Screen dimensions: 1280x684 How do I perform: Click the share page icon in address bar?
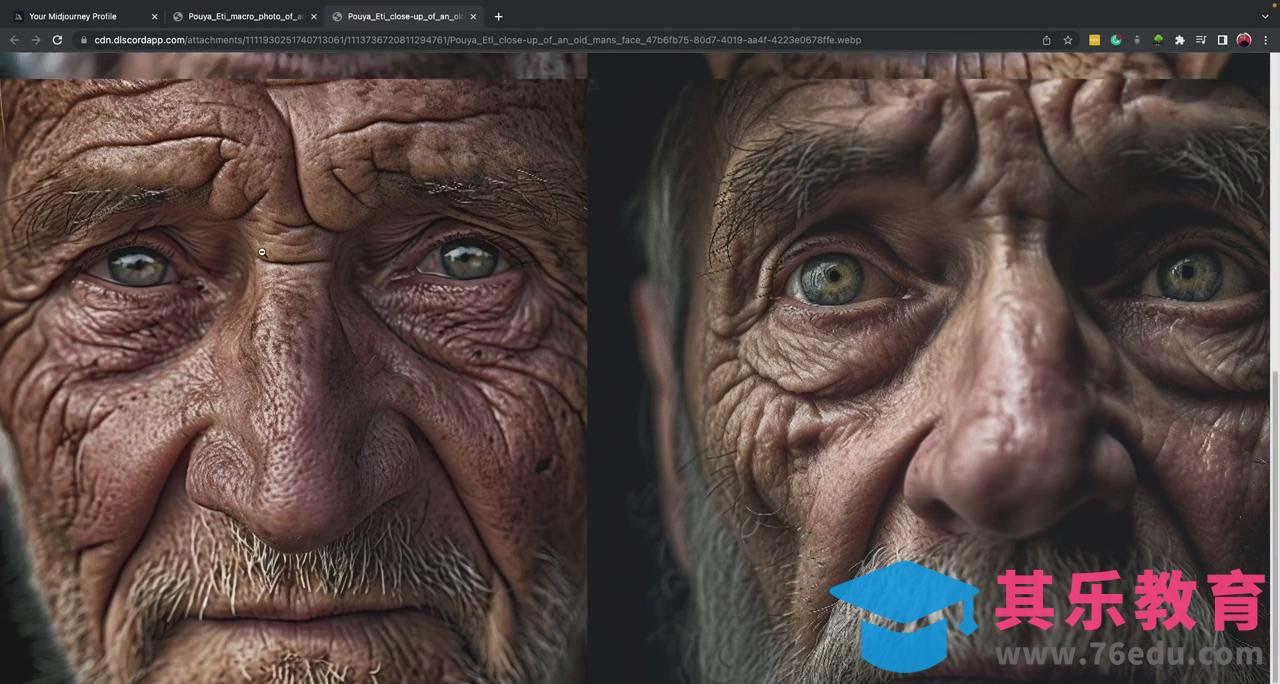click(x=1046, y=40)
